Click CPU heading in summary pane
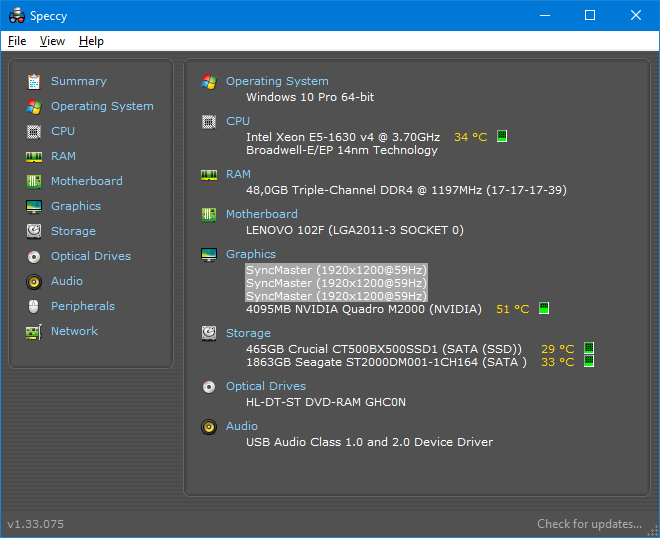Image resolution: width=660 pixels, height=538 pixels. click(238, 121)
